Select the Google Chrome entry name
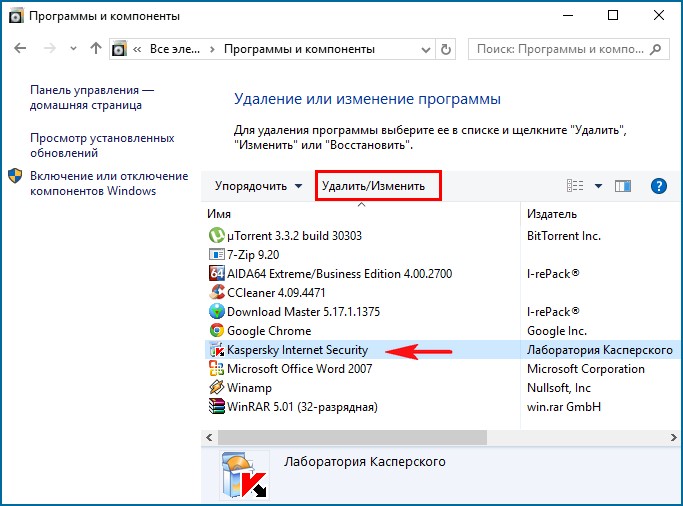Viewport: 683px width, 506px height. 269,331
